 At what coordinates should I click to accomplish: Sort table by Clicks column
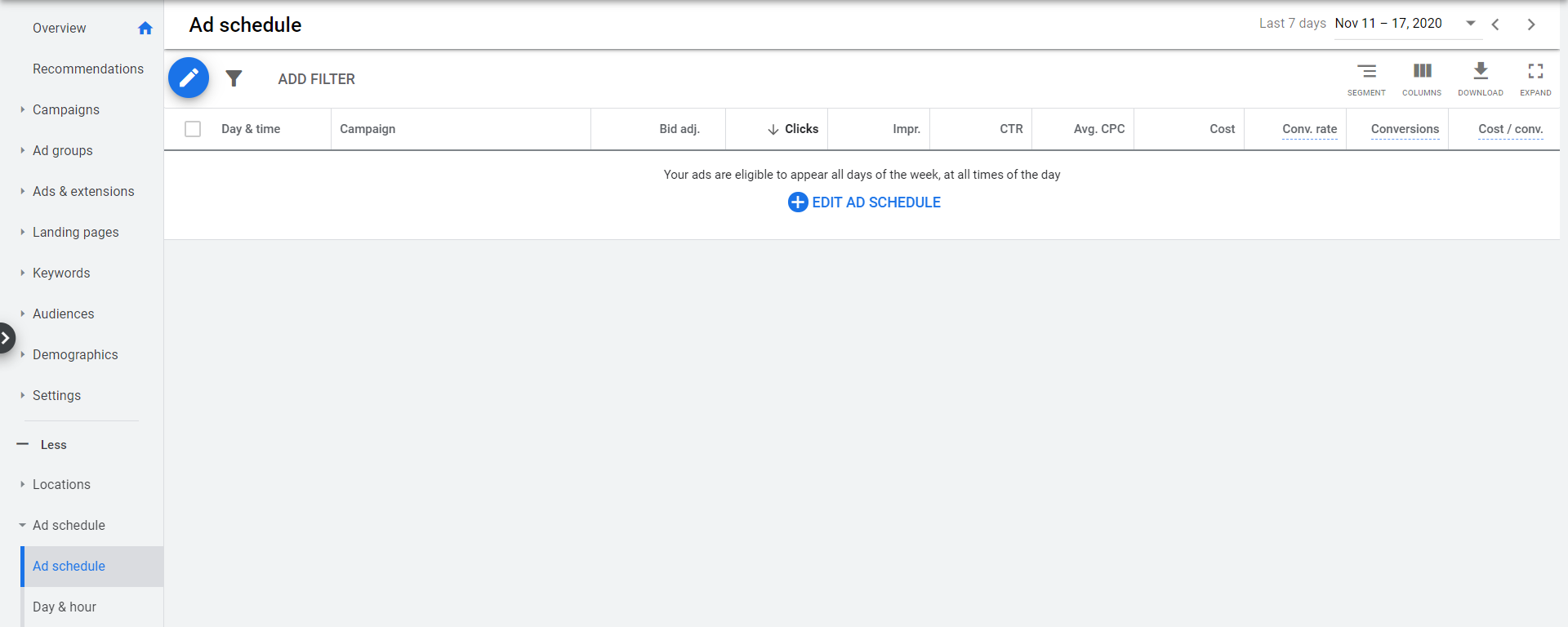[x=800, y=129]
